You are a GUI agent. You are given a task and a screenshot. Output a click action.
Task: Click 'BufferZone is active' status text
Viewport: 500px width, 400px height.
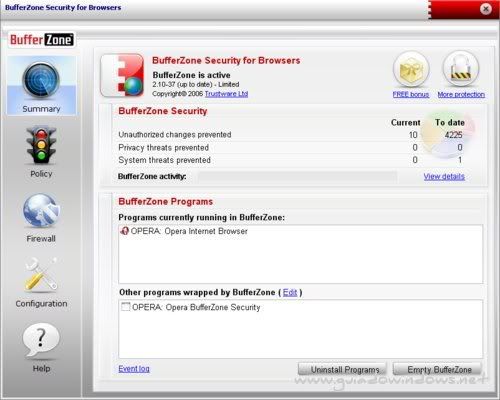191,75
